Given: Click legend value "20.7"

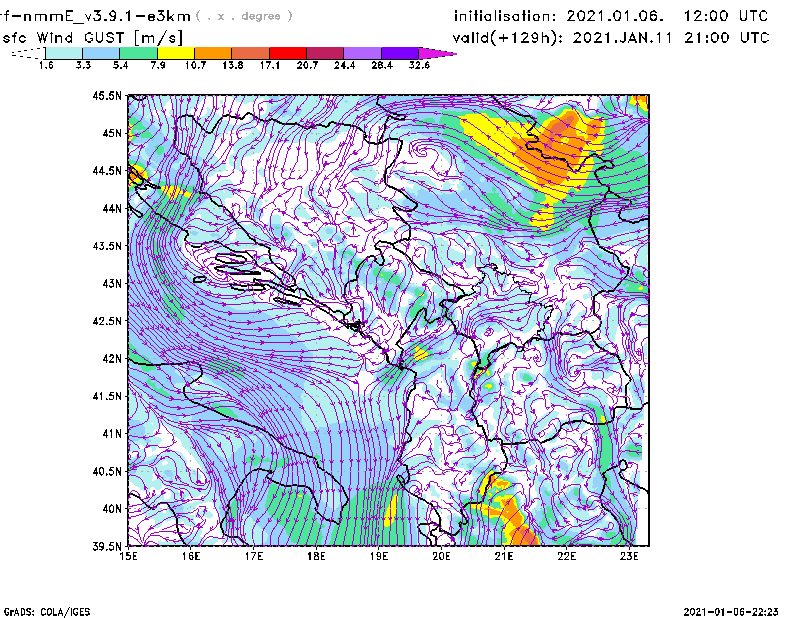Looking at the screenshot, I should (307, 65).
